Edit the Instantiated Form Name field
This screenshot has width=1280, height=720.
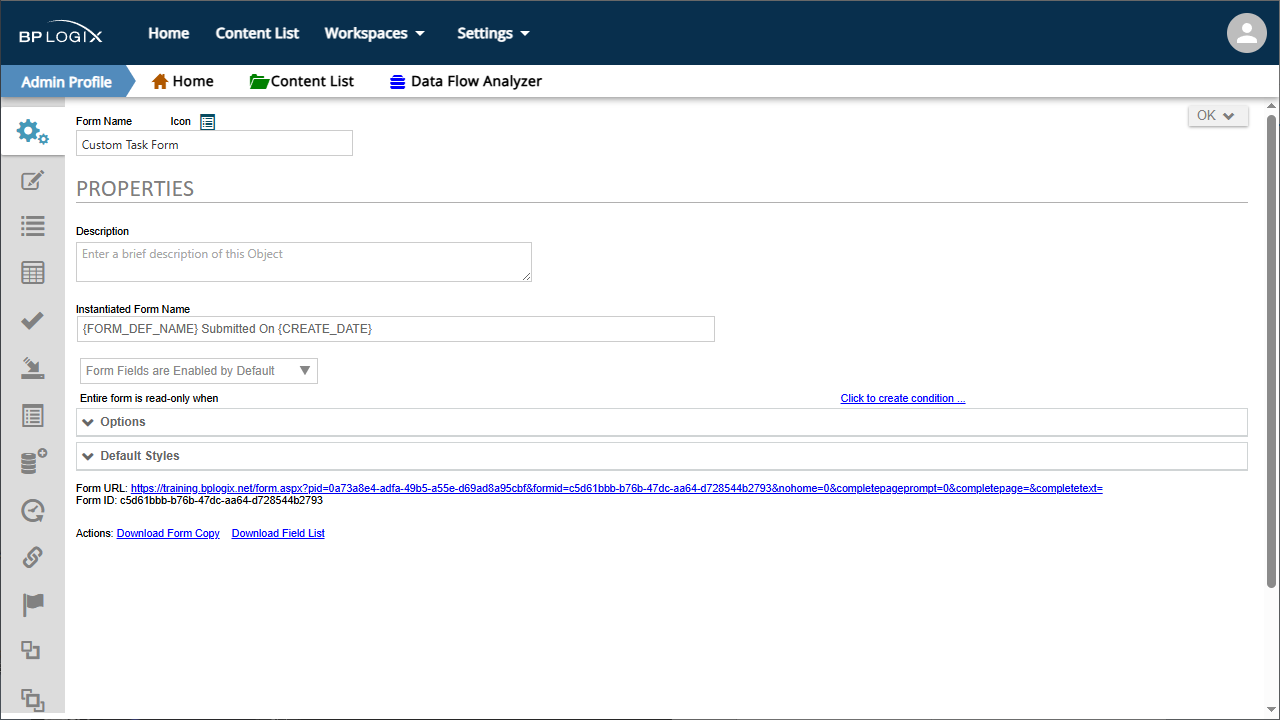click(395, 329)
